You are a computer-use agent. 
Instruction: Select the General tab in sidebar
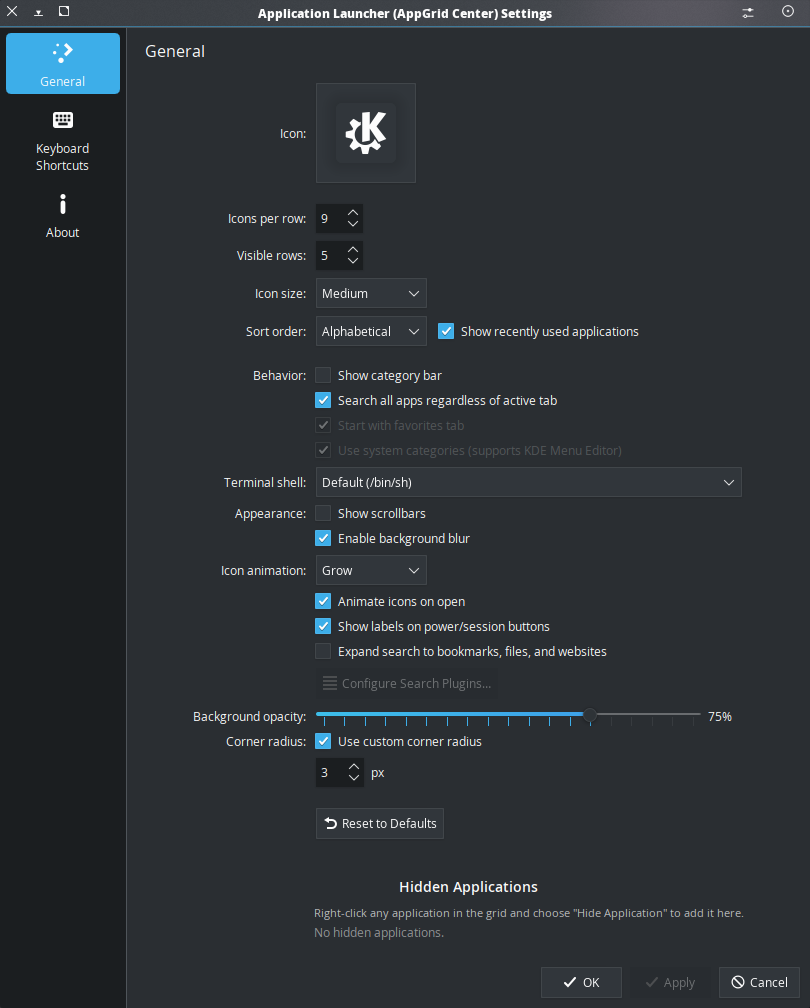coord(62,64)
